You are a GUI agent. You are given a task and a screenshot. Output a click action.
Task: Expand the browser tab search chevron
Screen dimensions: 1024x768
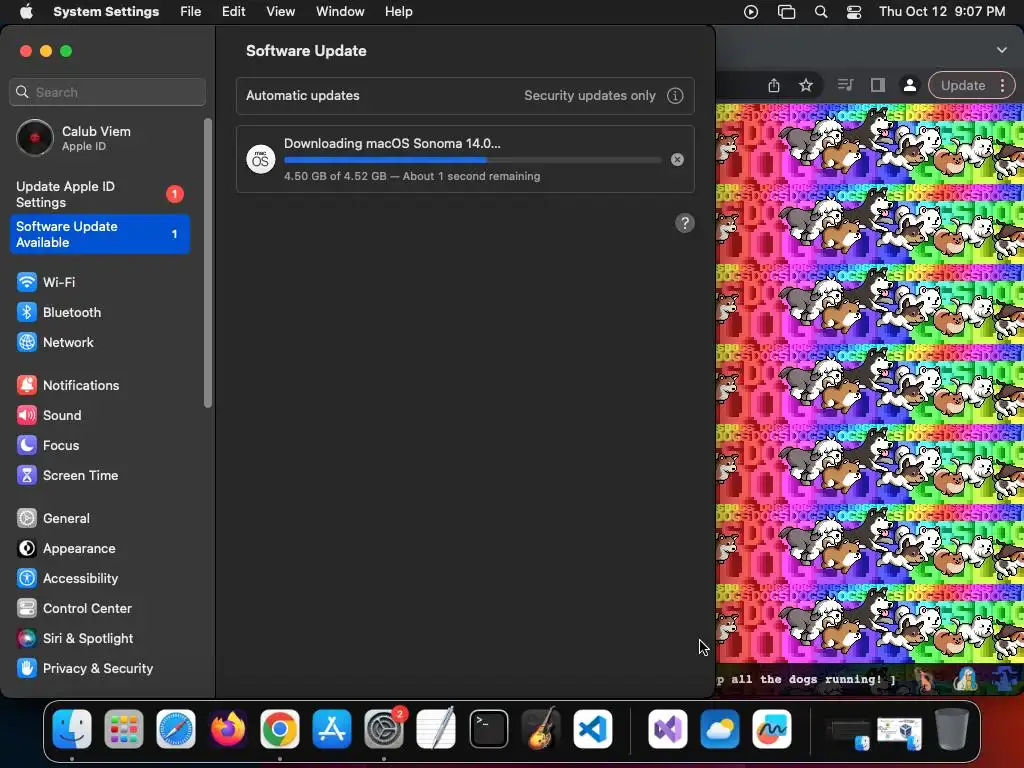pyautogui.click(x=1002, y=50)
